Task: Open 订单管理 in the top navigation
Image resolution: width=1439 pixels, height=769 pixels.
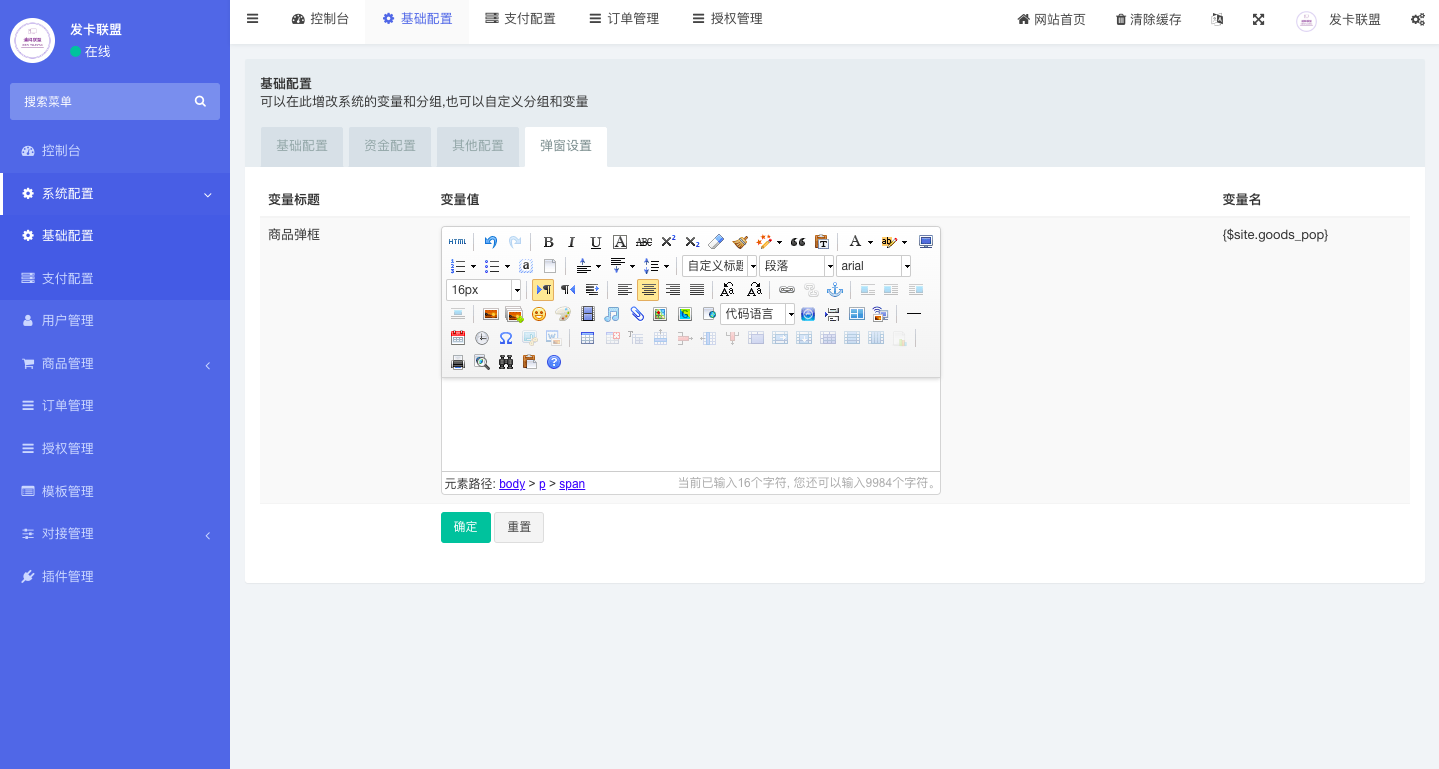Action: pos(623,19)
